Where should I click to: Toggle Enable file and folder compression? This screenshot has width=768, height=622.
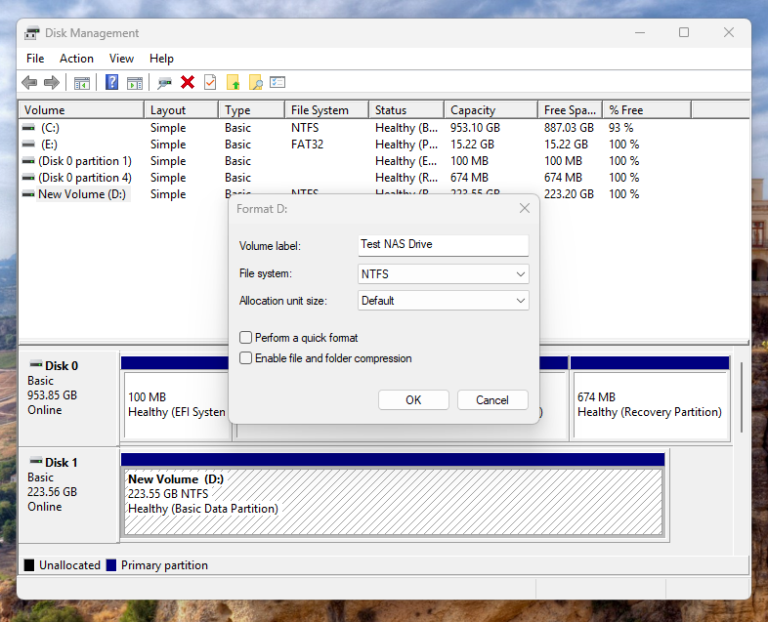[246, 358]
